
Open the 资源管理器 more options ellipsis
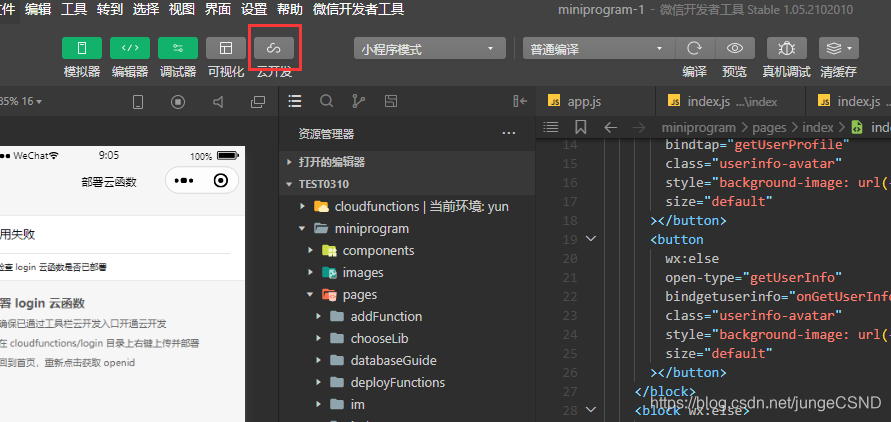coord(509,134)
